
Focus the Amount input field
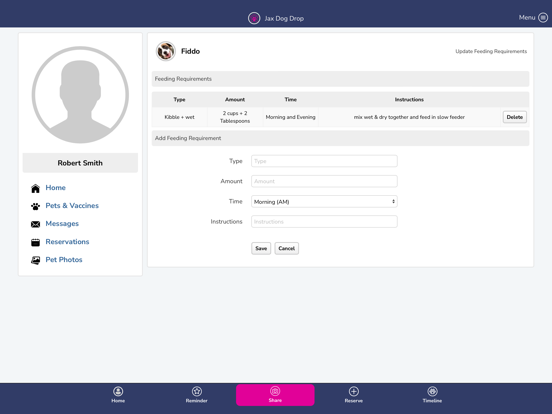pos(324,181)
